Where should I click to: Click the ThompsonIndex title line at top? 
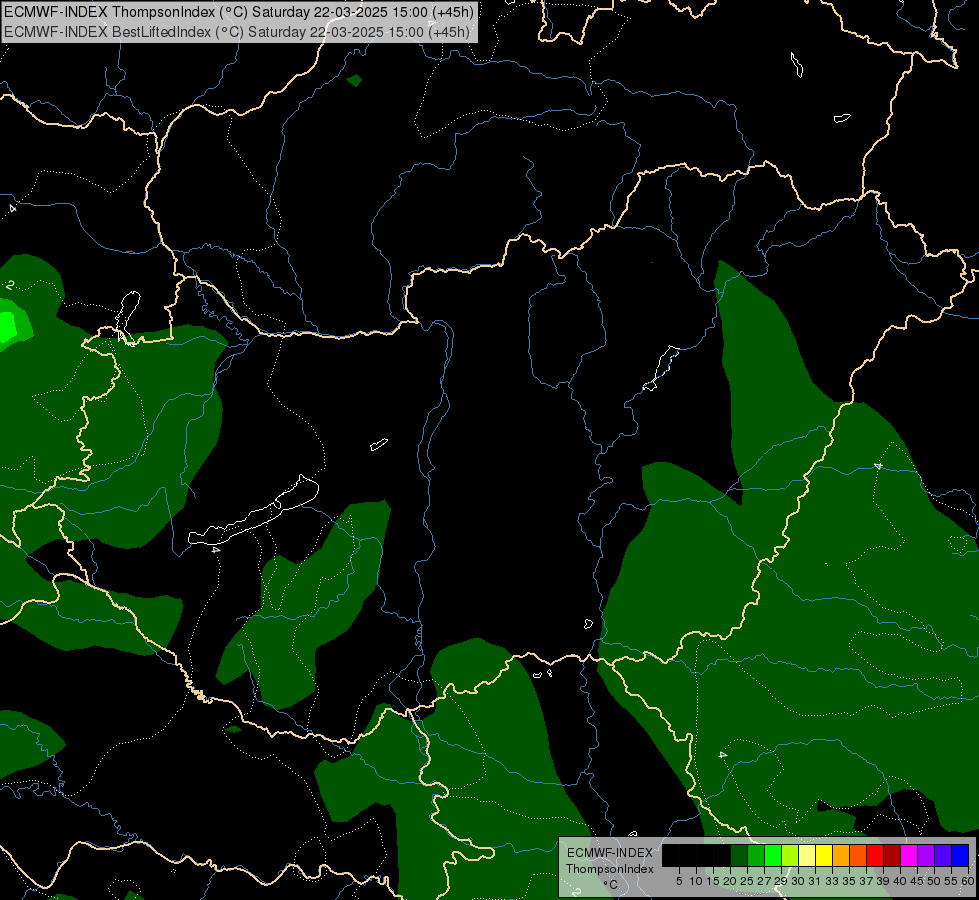coord(239,12)
